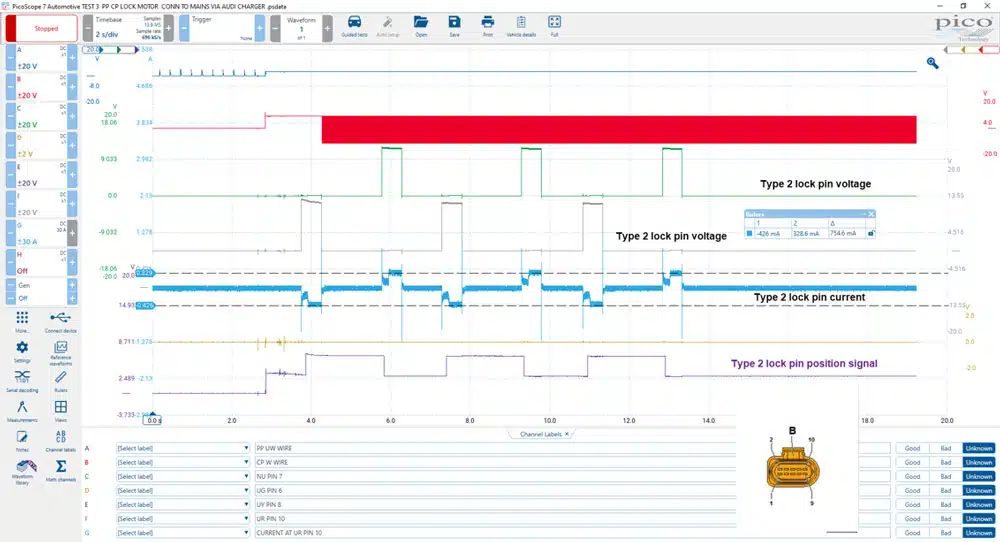
Task: Click the Stopped capture button
Action: pos(42,29)
